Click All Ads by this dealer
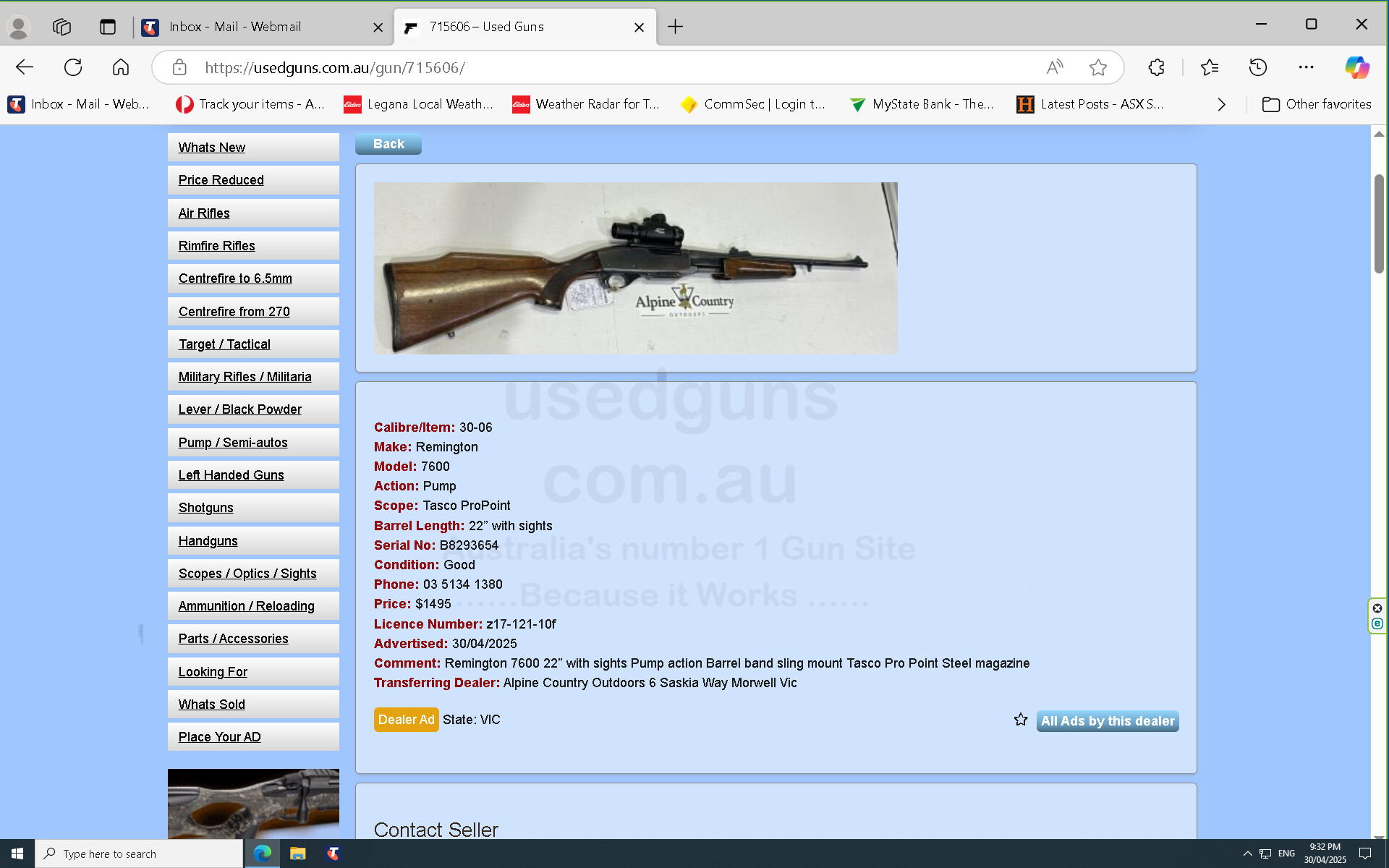The width and height of the screenshot is (1389, 868). coord(1108,721)
